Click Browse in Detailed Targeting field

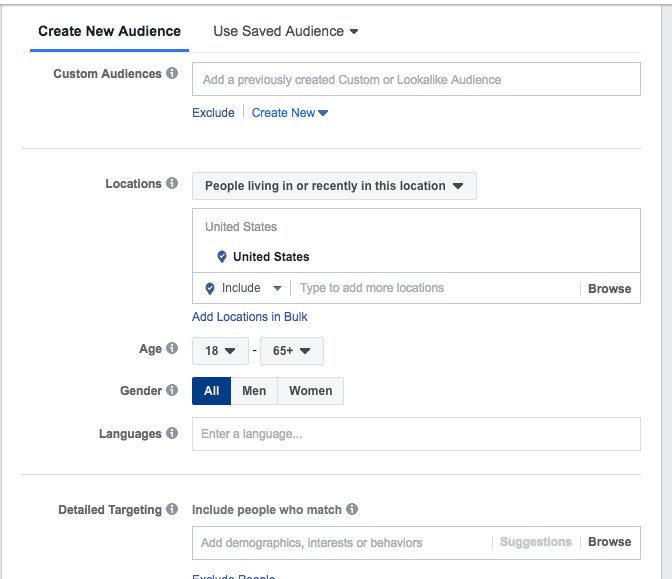(609, 542)
